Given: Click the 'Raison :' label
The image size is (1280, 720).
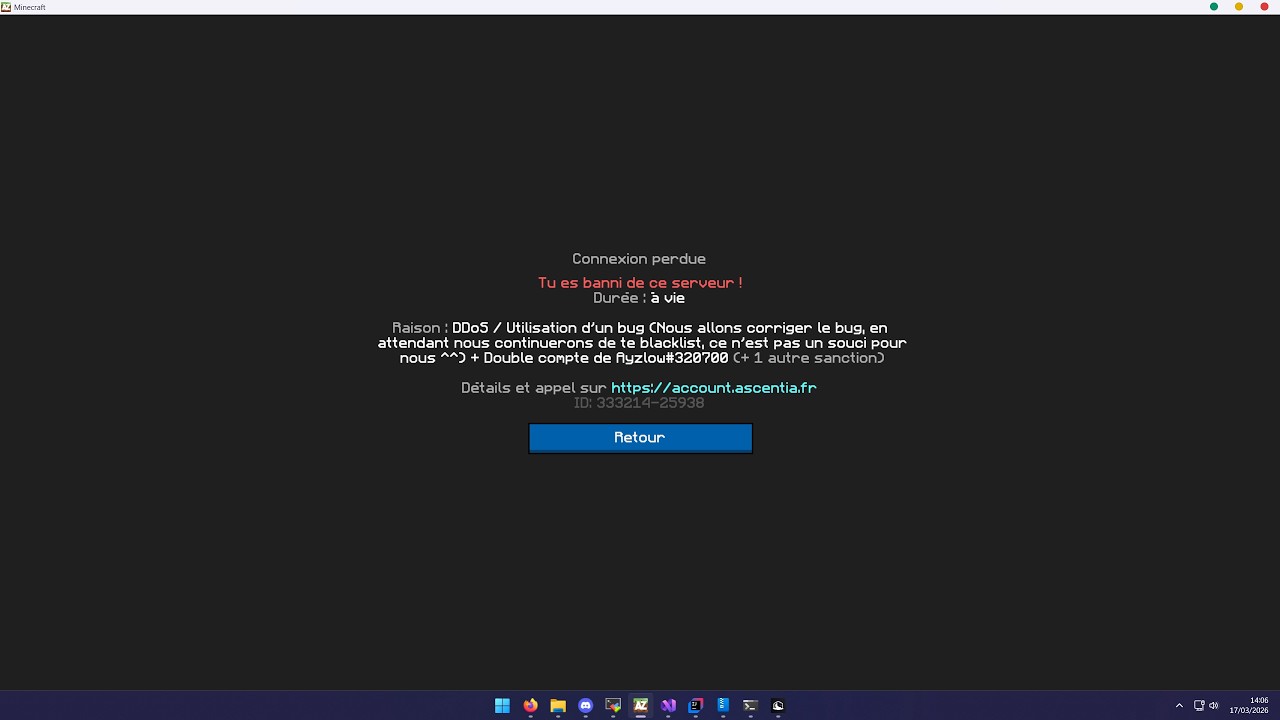Looking at the screenshot, I should pos(420,328).
